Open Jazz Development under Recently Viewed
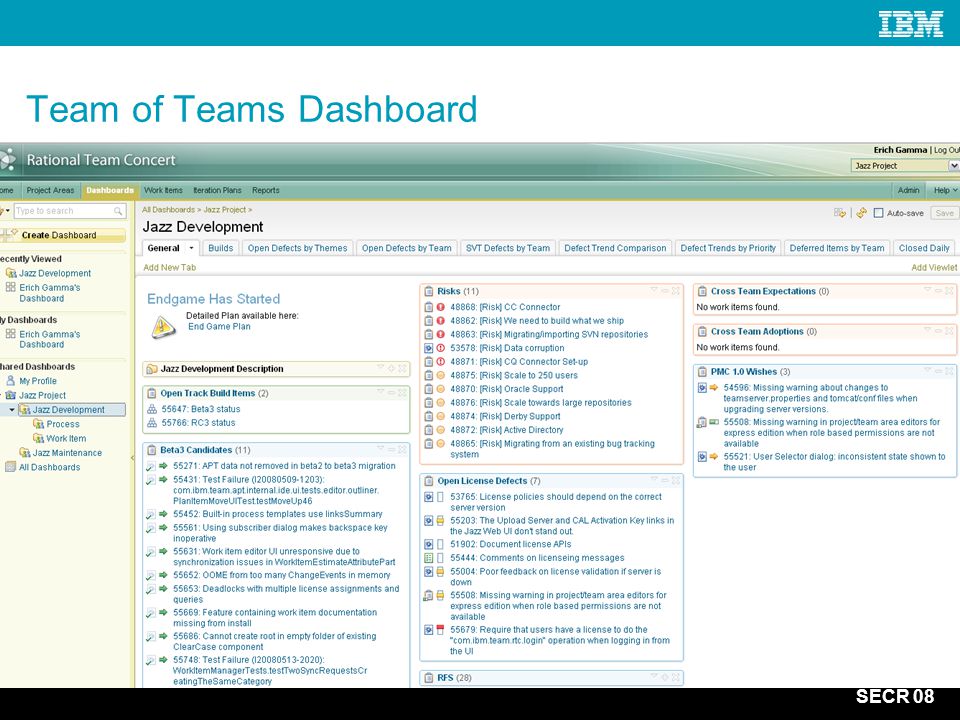 point(55,273)
